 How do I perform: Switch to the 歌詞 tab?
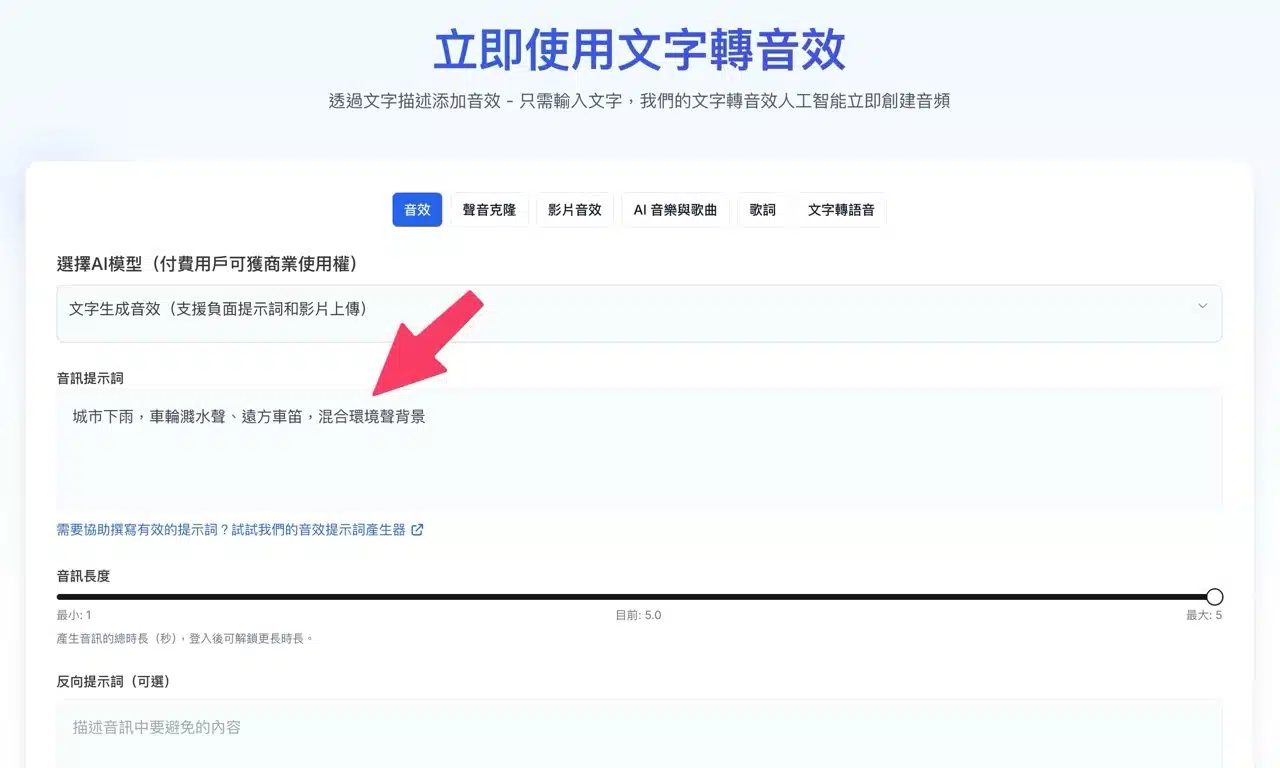pos(762,210)
